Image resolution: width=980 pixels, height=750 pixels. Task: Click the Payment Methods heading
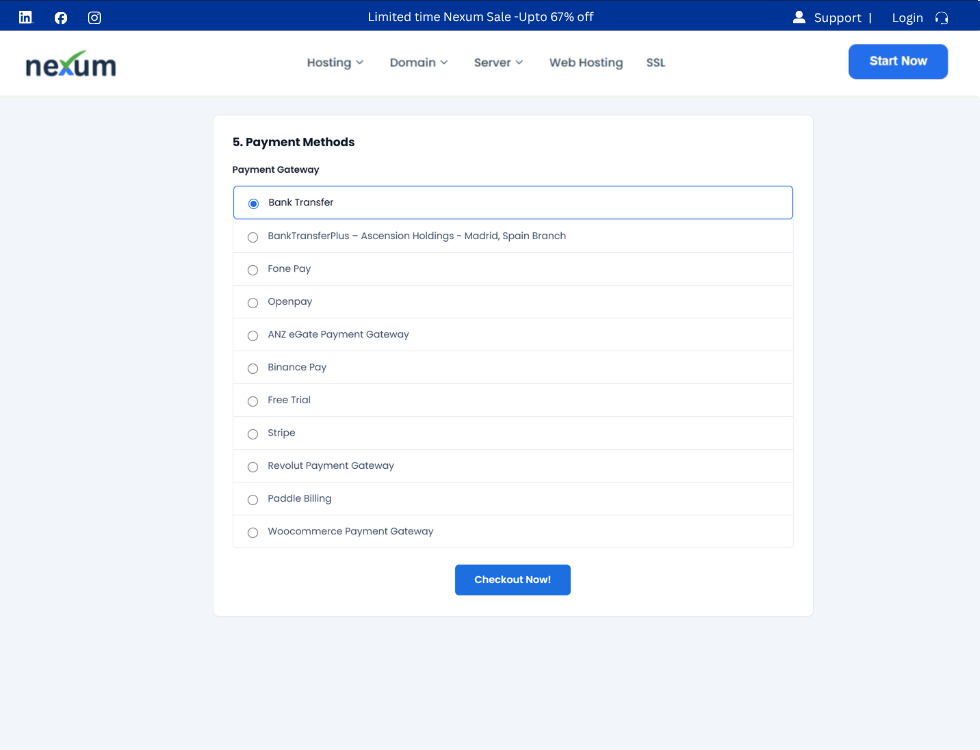coord(293,142)
